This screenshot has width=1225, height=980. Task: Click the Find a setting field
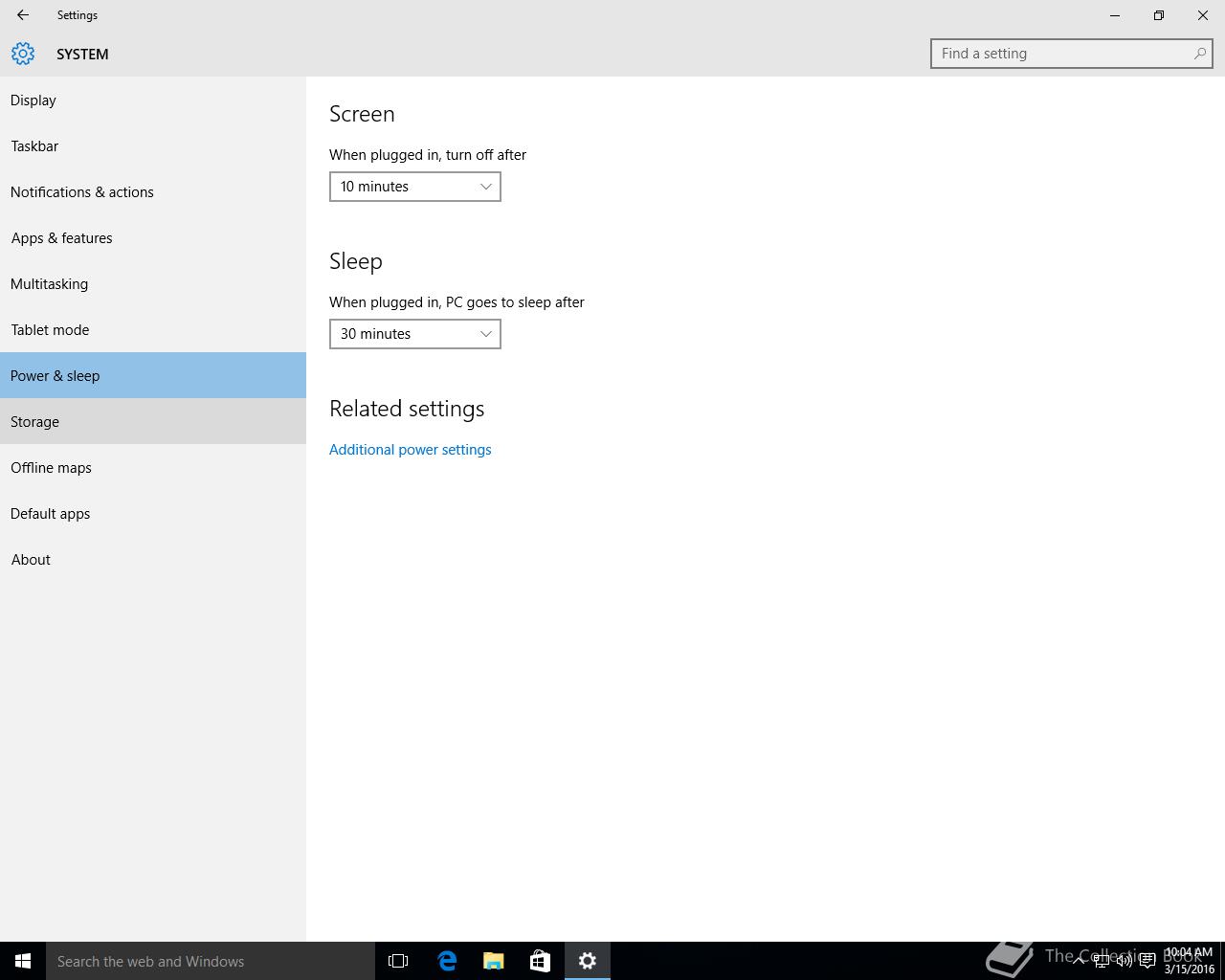coord(1072,54)
